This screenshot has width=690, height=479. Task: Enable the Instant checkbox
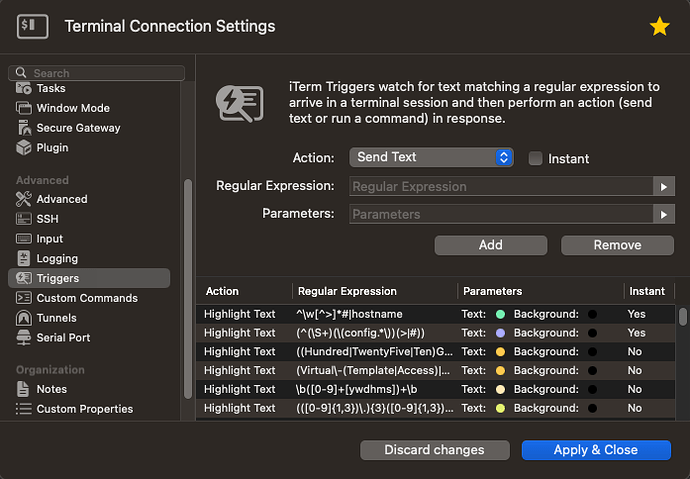click(536, 158)
